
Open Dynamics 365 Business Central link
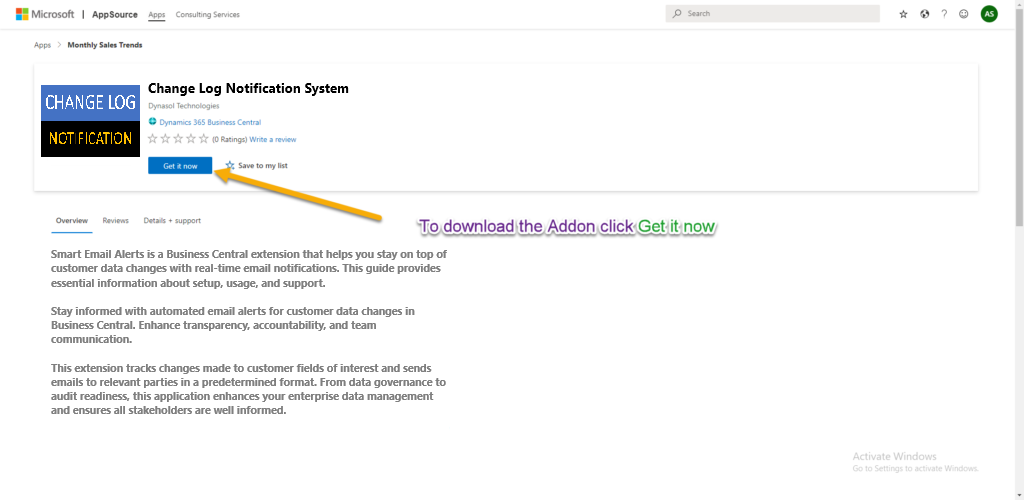click(210, 122)
